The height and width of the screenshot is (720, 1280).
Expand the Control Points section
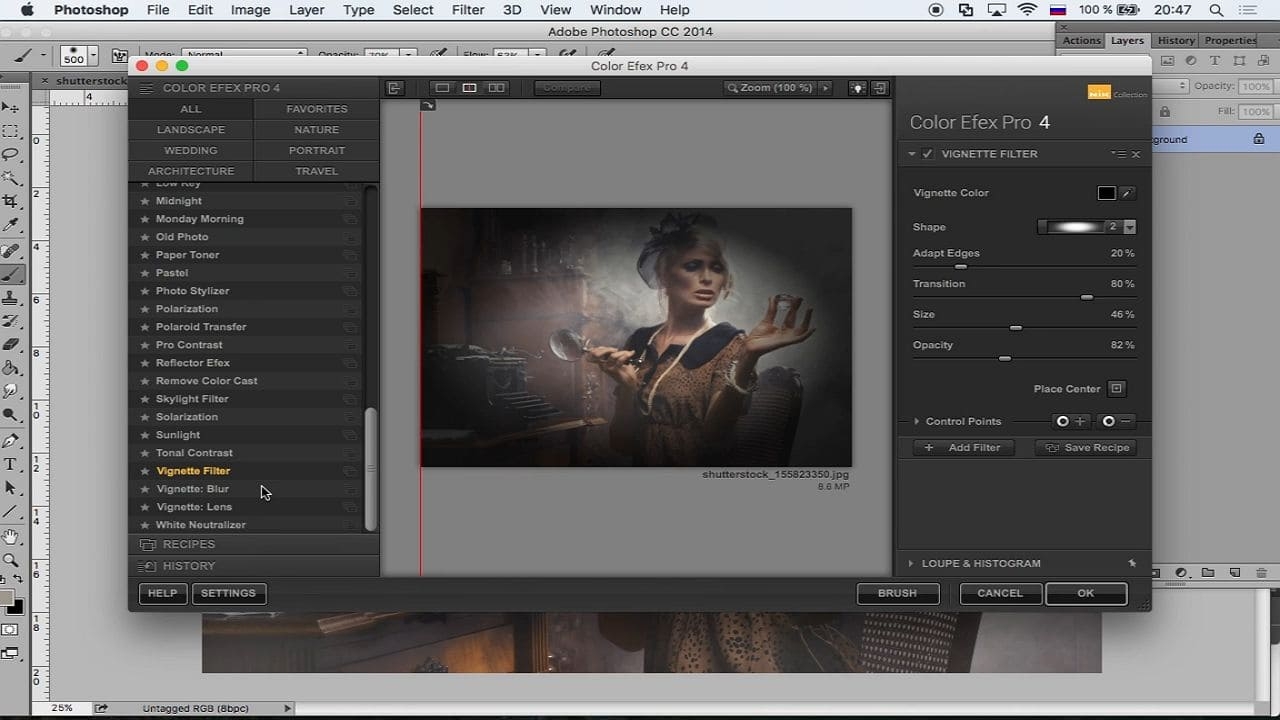coord(916,421)
